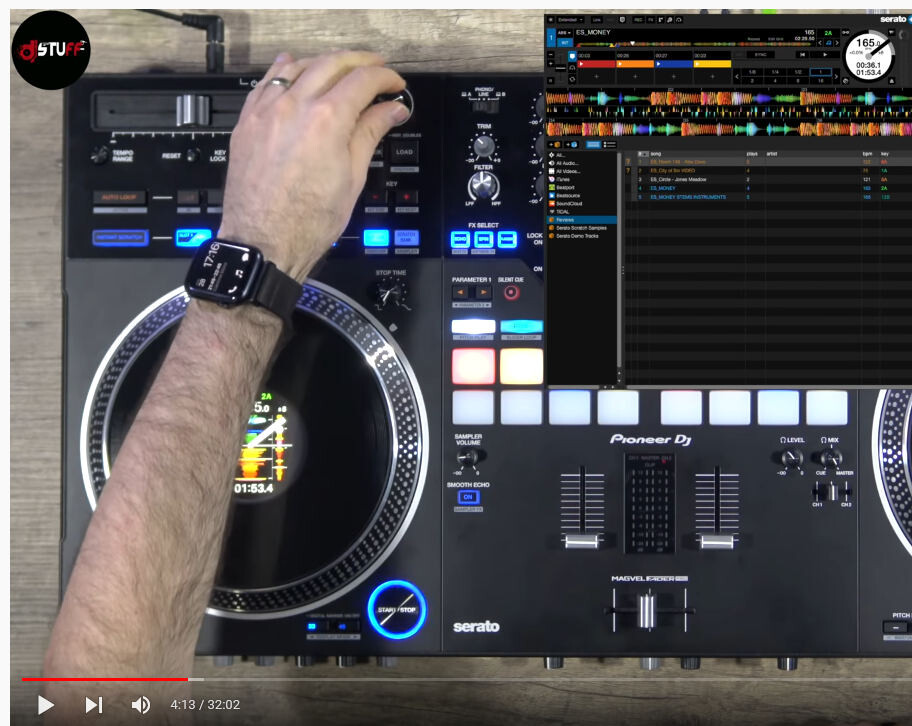Screen dimensions: 912x726
Task: Click the virtual deck platter showing 165
Action: click(868, 56)
